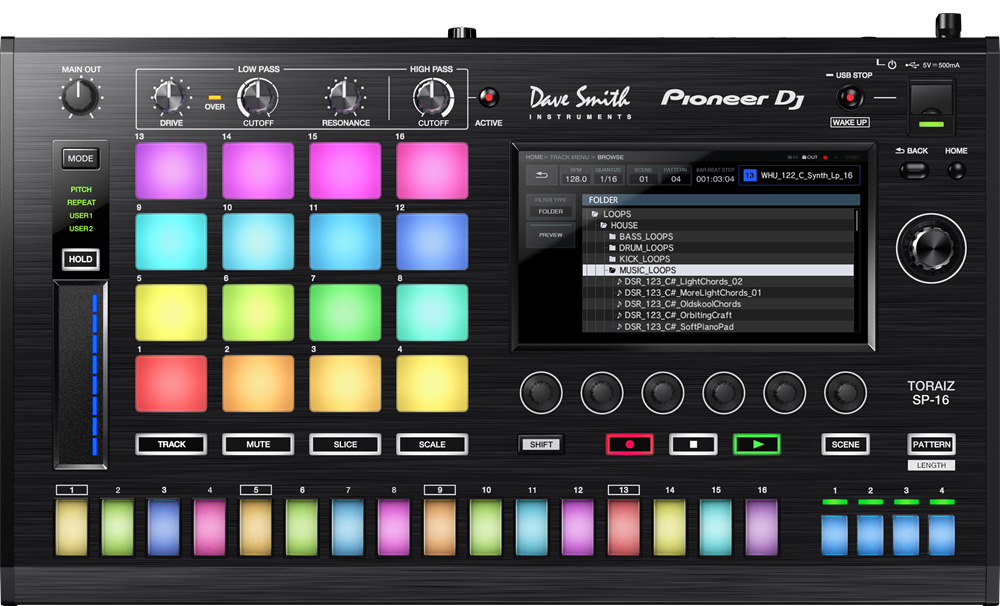Hit the blue performance pad 12
This screenshot has height=606, width=1000.
[432, 242]
